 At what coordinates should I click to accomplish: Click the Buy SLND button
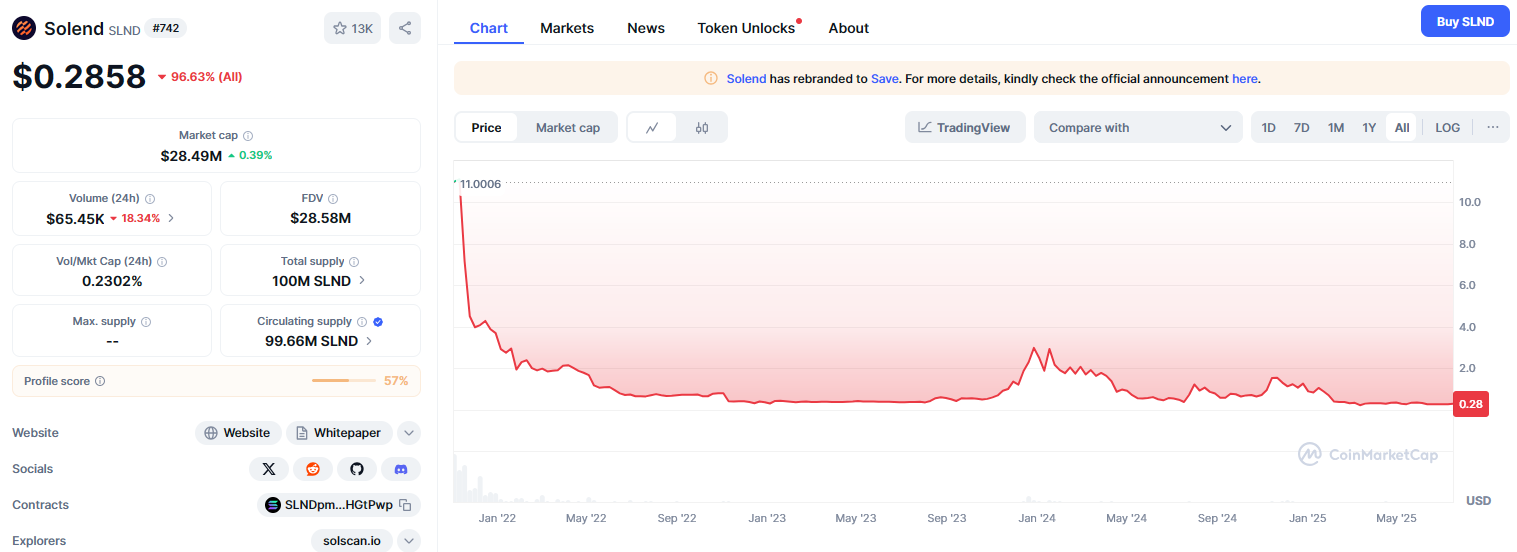1465,21
